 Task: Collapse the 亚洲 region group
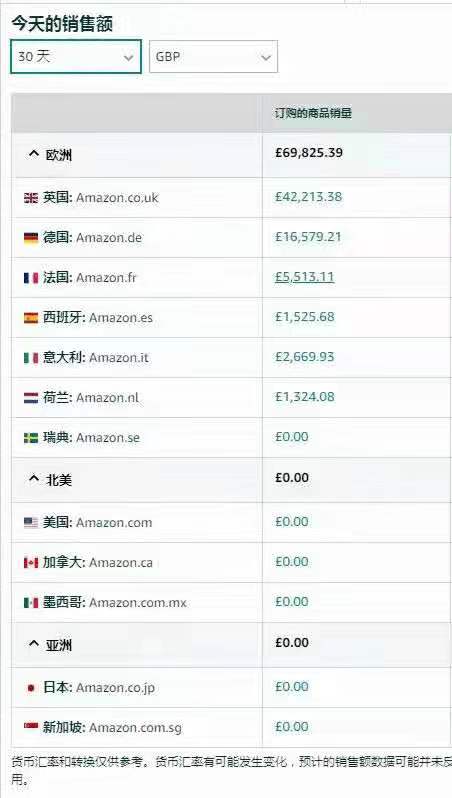[x=34, y=645]
